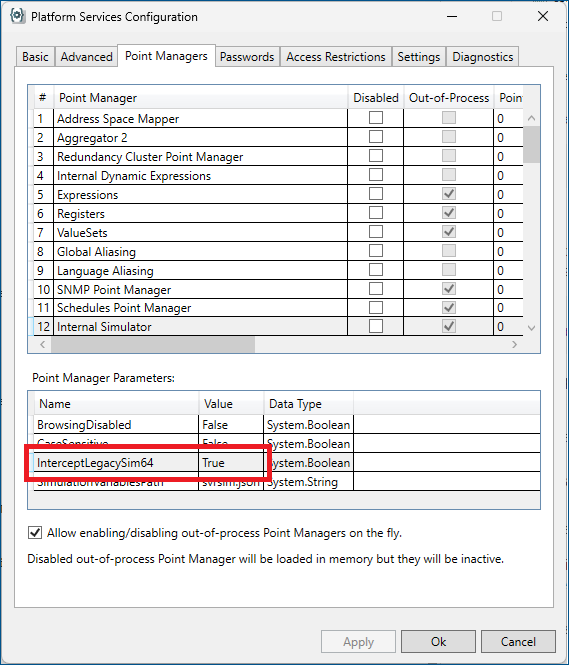Minimize the configuration window

tap(452, 16)
